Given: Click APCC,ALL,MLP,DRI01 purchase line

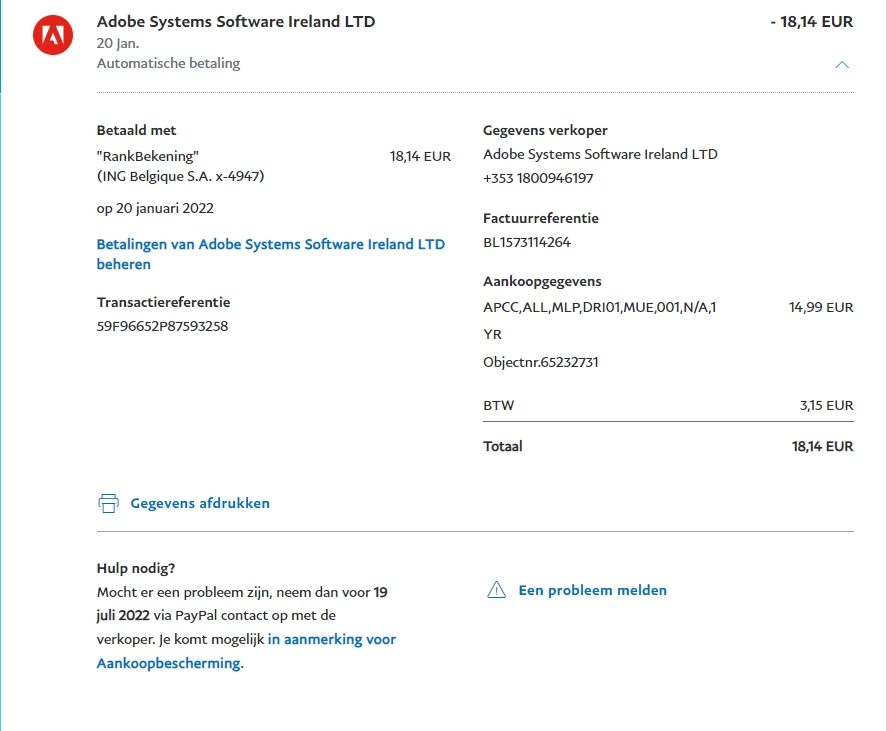Looking at the screenshot, I should coord(600,307).
